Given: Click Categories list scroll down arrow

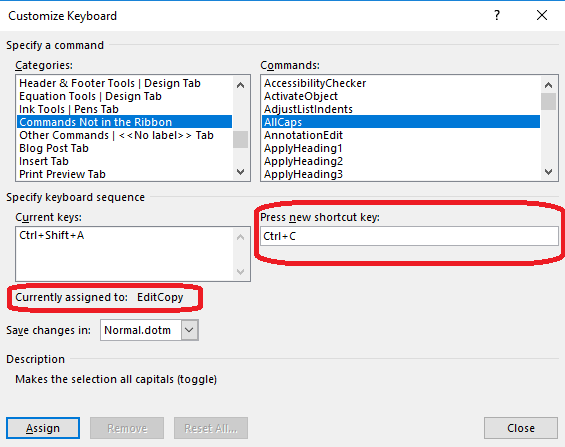Looking at the screenshot, I should (240, 172).
